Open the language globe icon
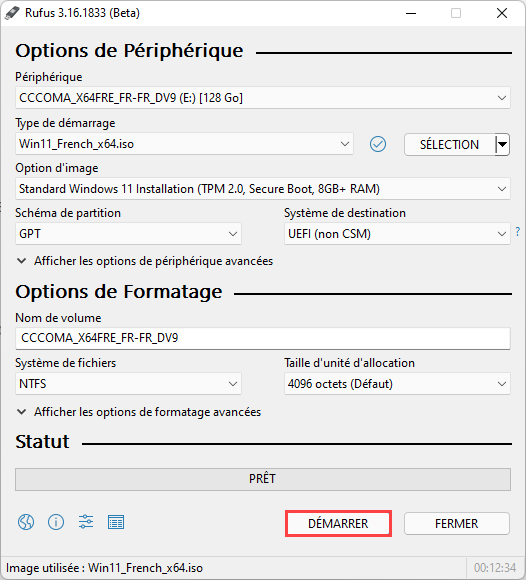 pos(26,522)
